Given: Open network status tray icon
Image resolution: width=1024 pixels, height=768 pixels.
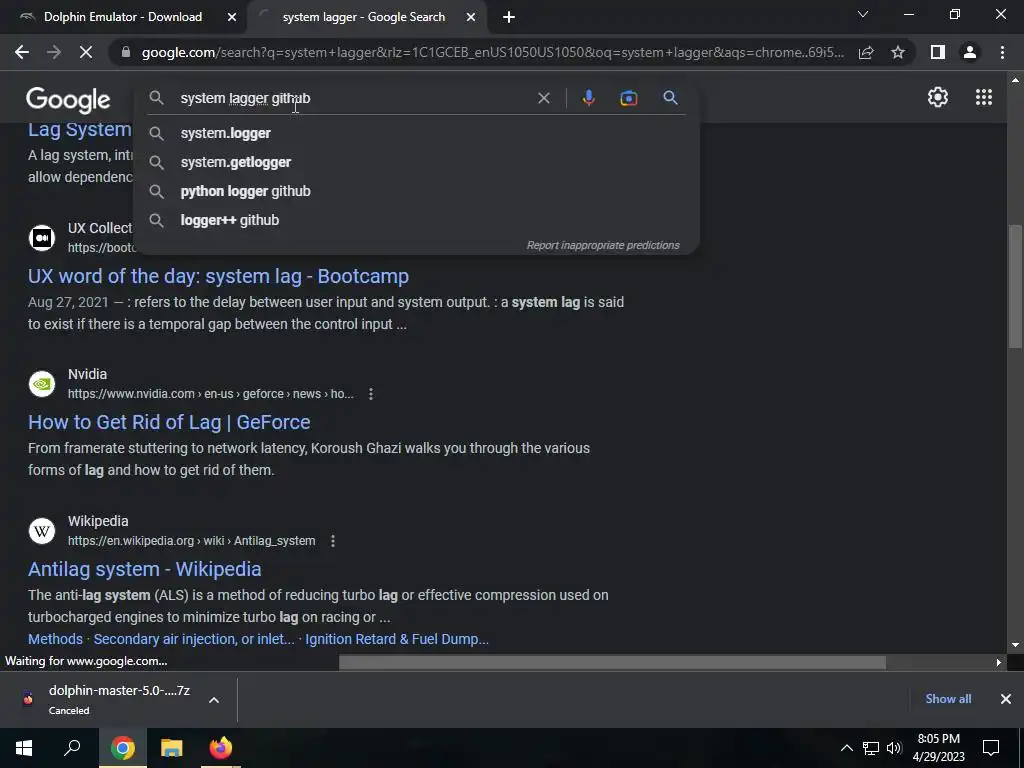Looking at the screenshot, I should (x=871, y=748).
